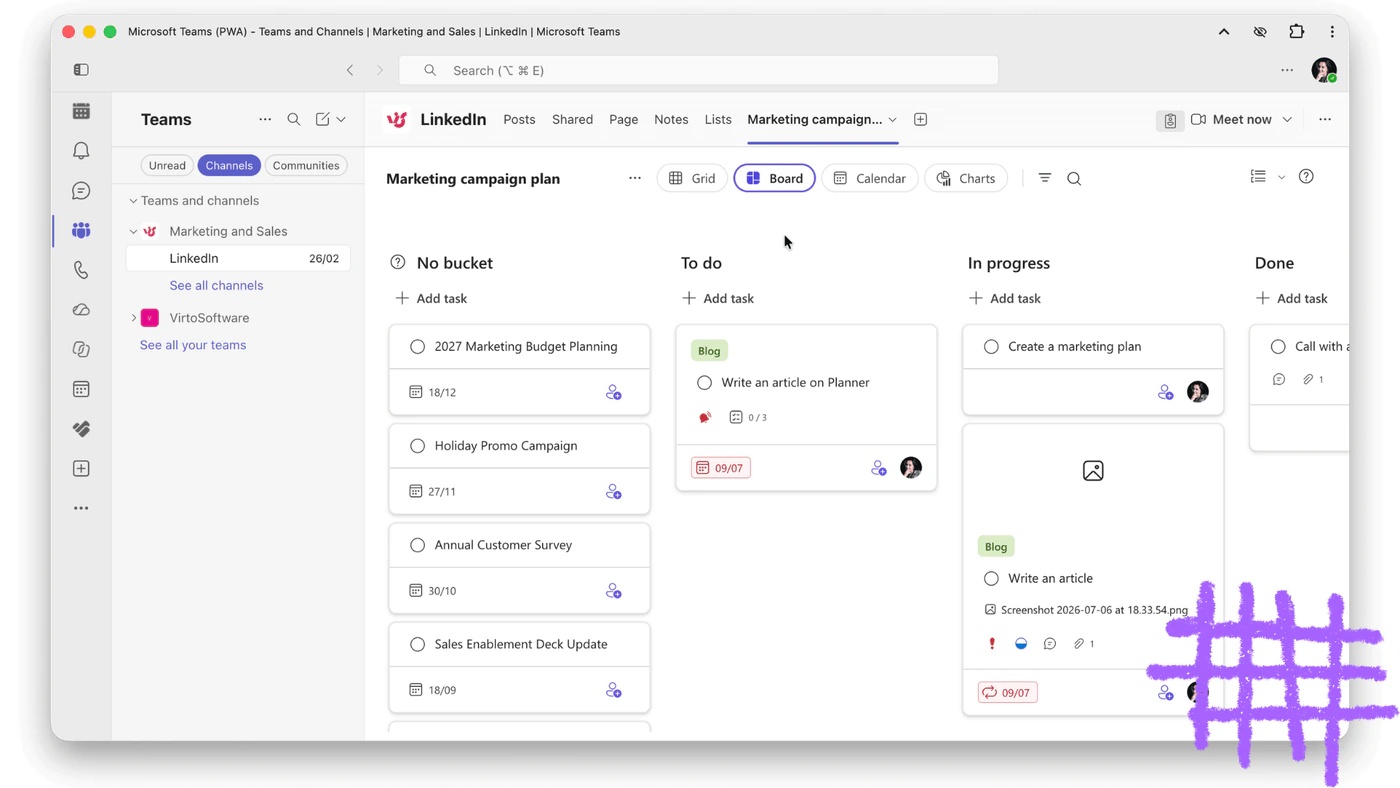Toggle sidebar panel icon in title bar
The width and height of the screenshot is (1400, 788).
81,70
